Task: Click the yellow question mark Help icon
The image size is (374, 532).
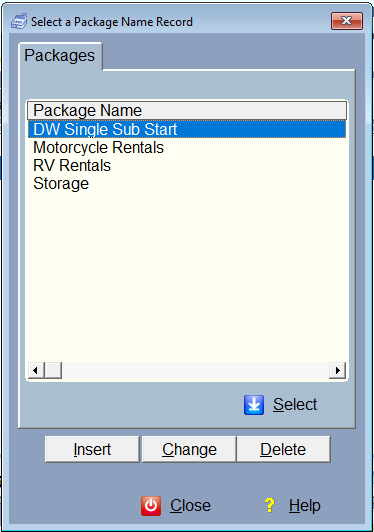Action: point(269,505)
